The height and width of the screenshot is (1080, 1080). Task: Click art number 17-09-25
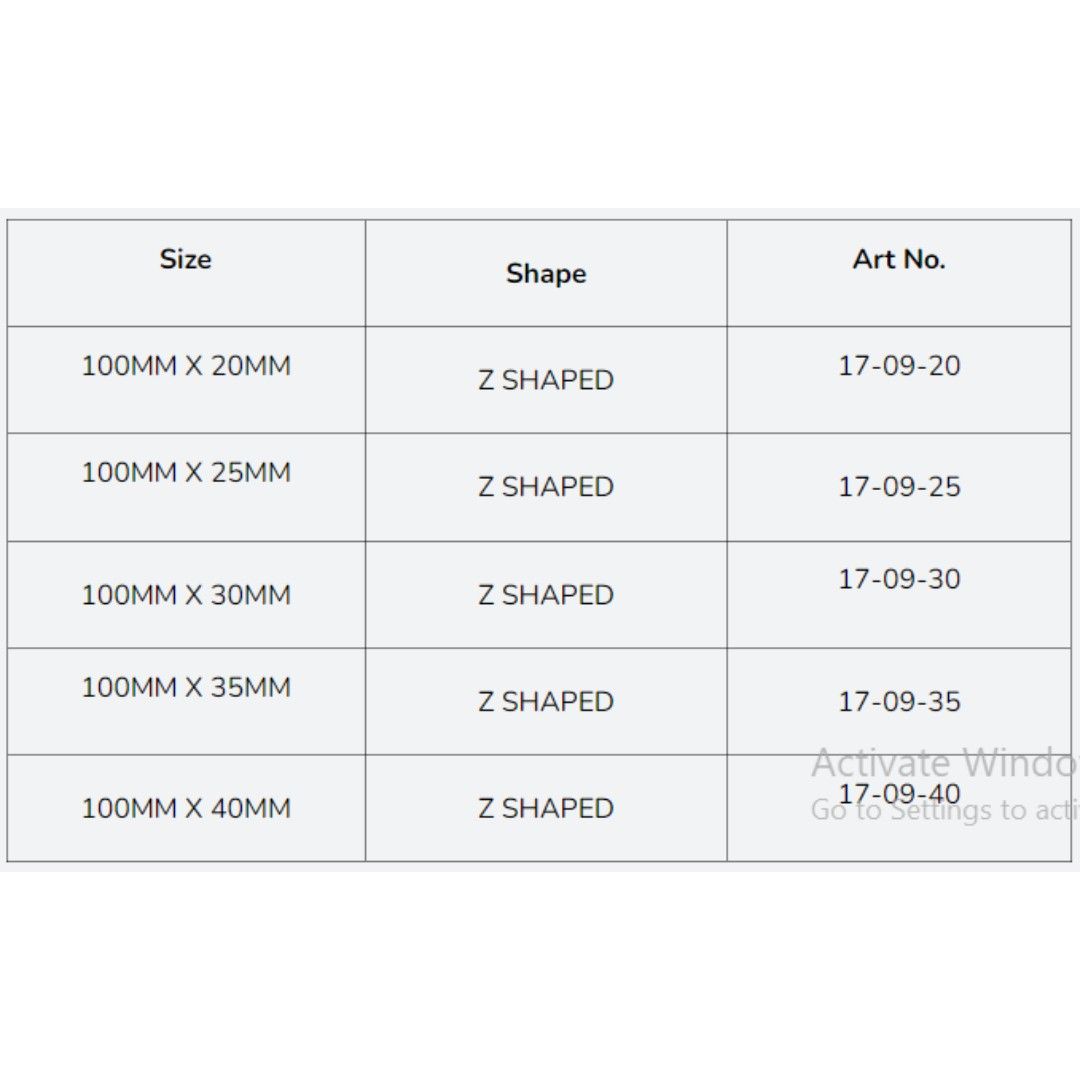point(899,487)
